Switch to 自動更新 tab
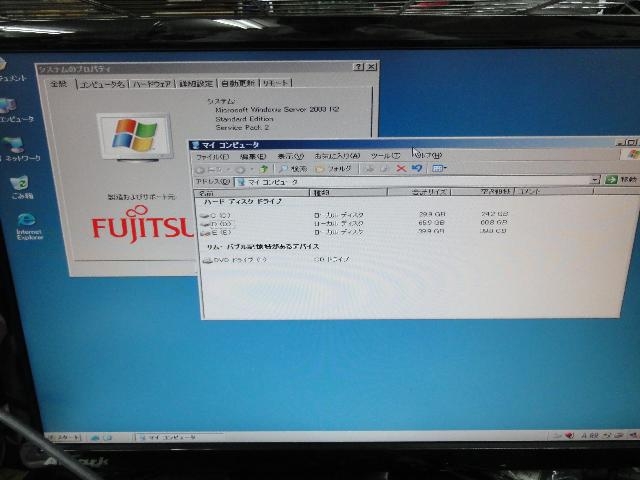Screen dimensions: 640x480 click(238, 83)
